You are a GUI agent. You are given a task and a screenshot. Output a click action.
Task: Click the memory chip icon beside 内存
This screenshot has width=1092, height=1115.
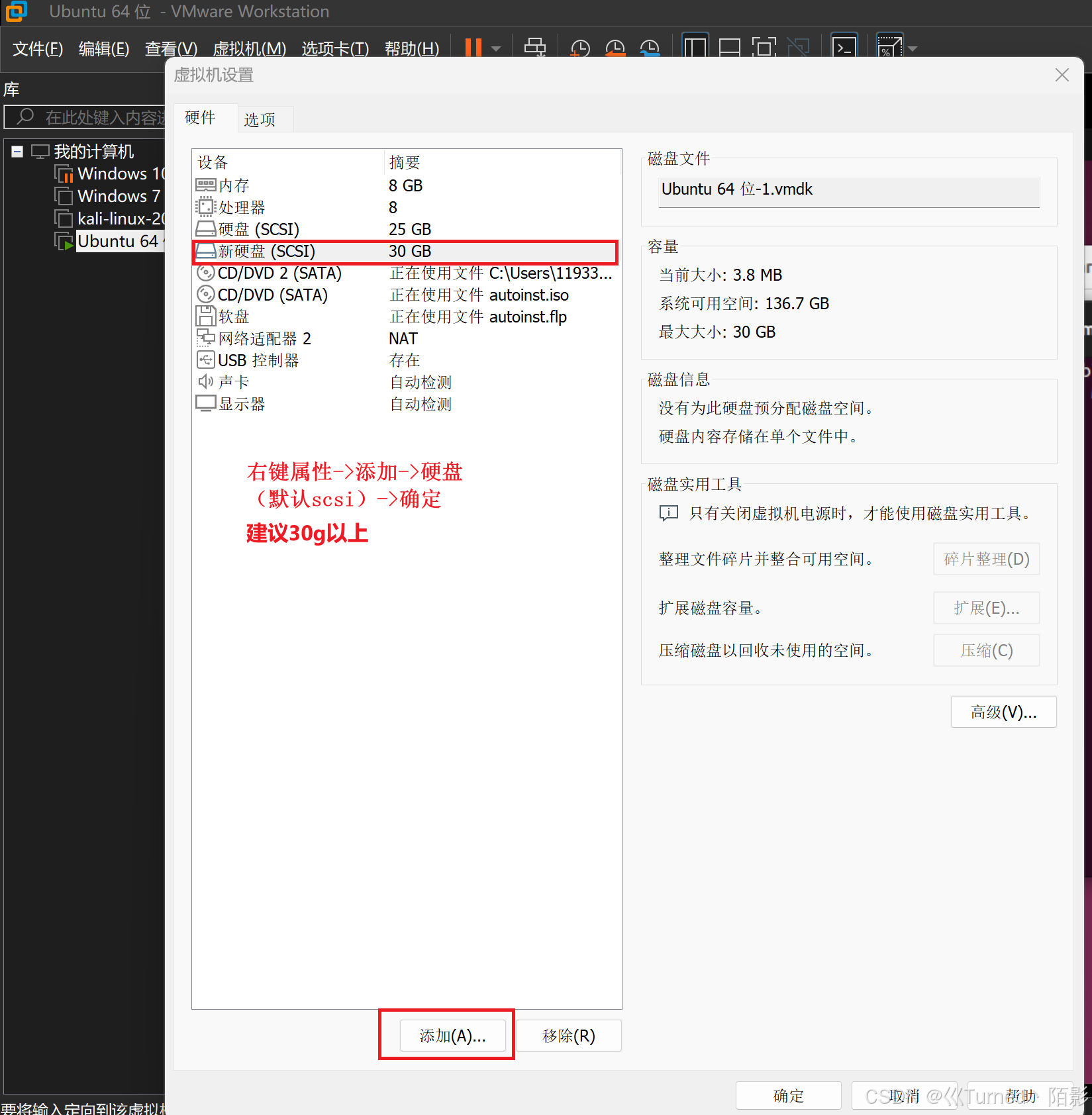click(206, 185)
